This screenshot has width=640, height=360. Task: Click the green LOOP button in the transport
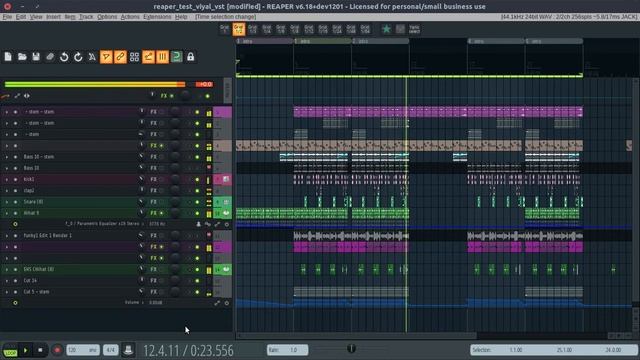(10, 351)
